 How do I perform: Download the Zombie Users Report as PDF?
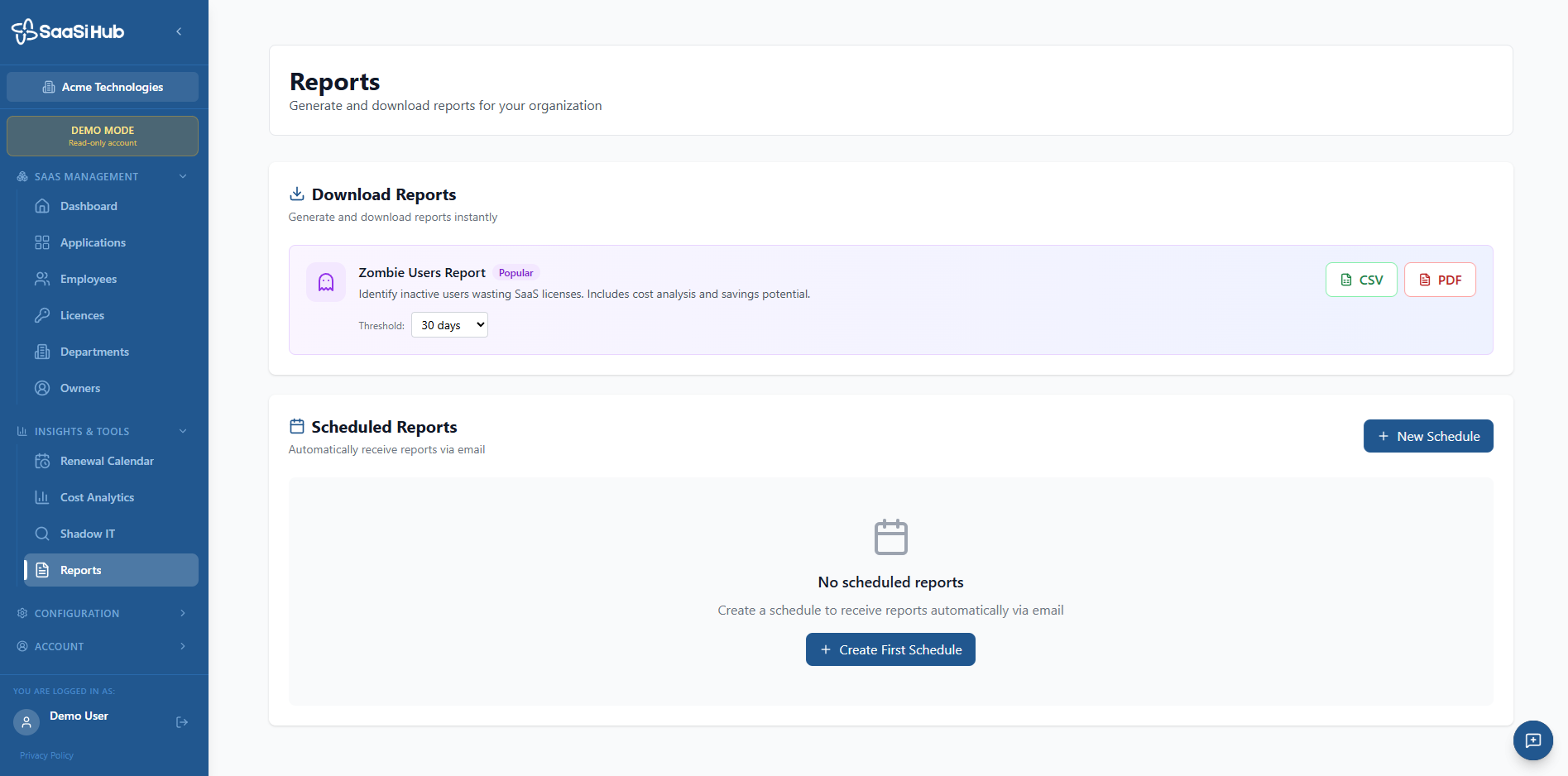click(1440, 280)
